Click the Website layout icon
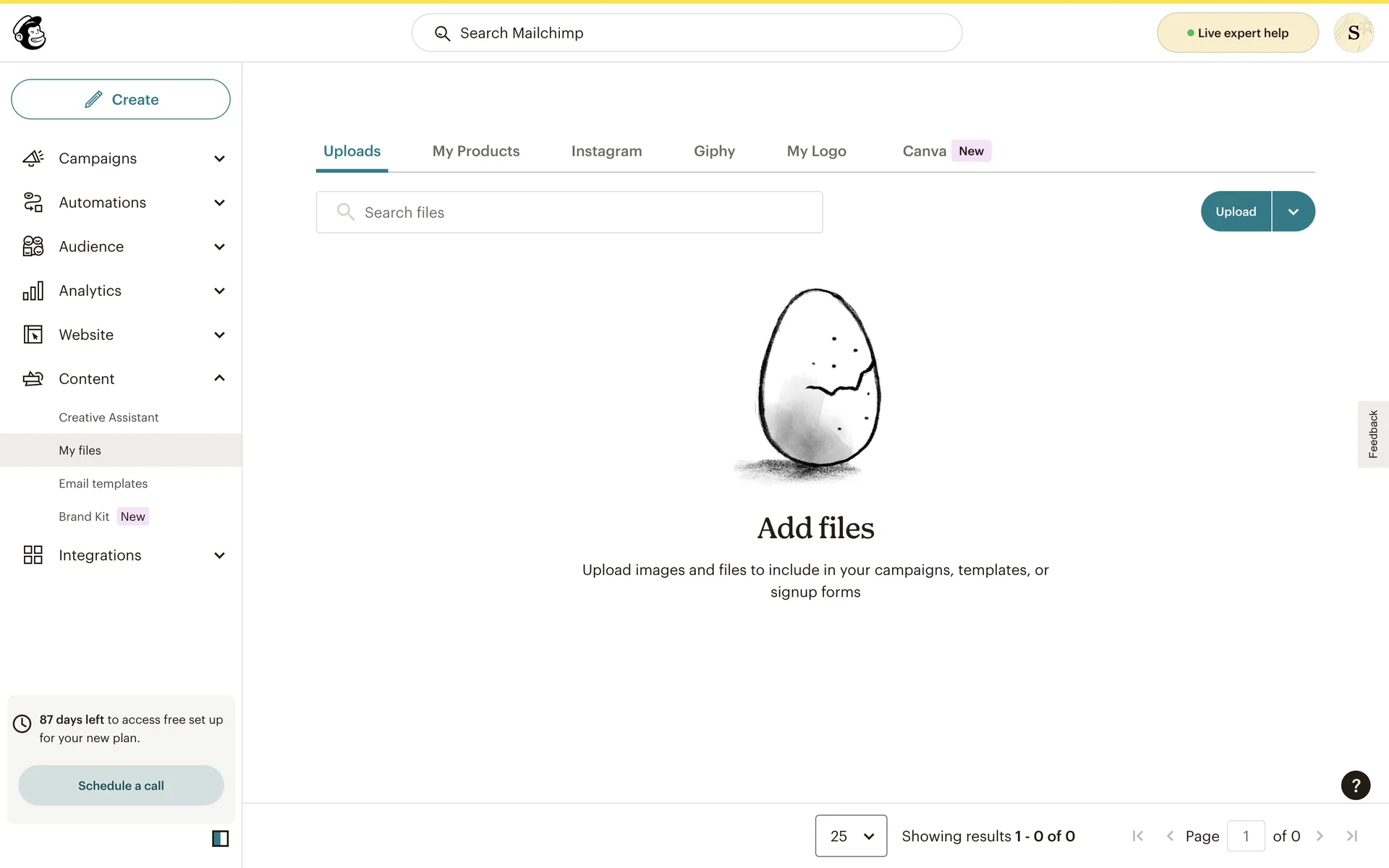 [33, 335]
